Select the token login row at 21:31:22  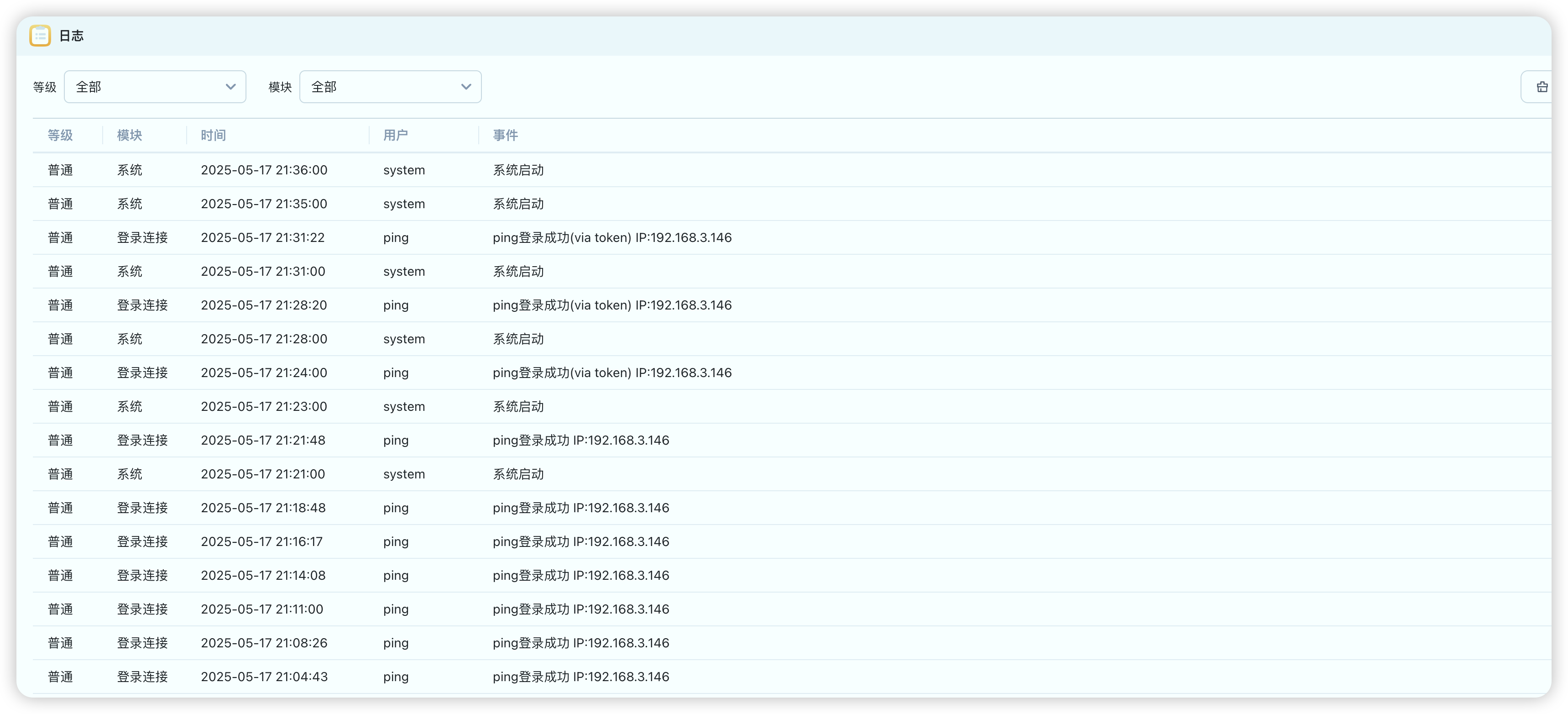point(263,238)
